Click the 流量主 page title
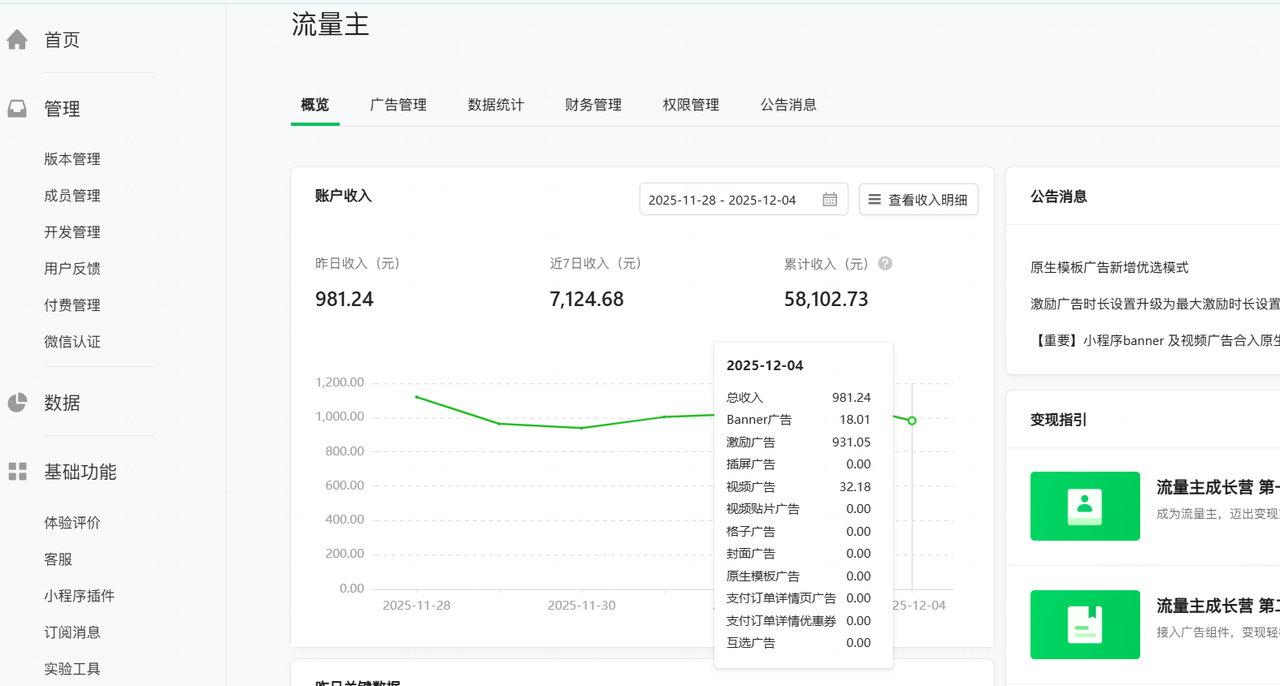The width and height of the screenshot is (1280, 686). coord(330,24)
